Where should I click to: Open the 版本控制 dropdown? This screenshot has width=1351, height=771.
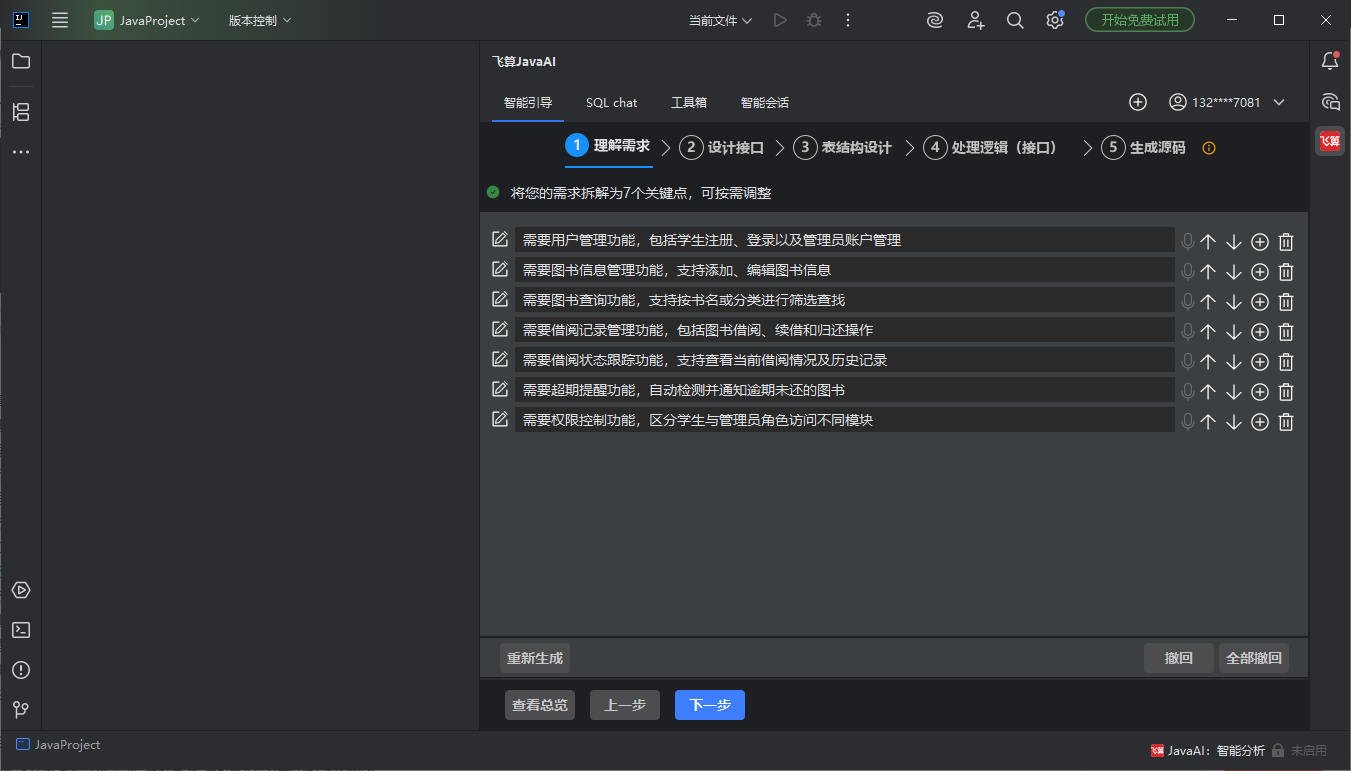pos(260,20)
